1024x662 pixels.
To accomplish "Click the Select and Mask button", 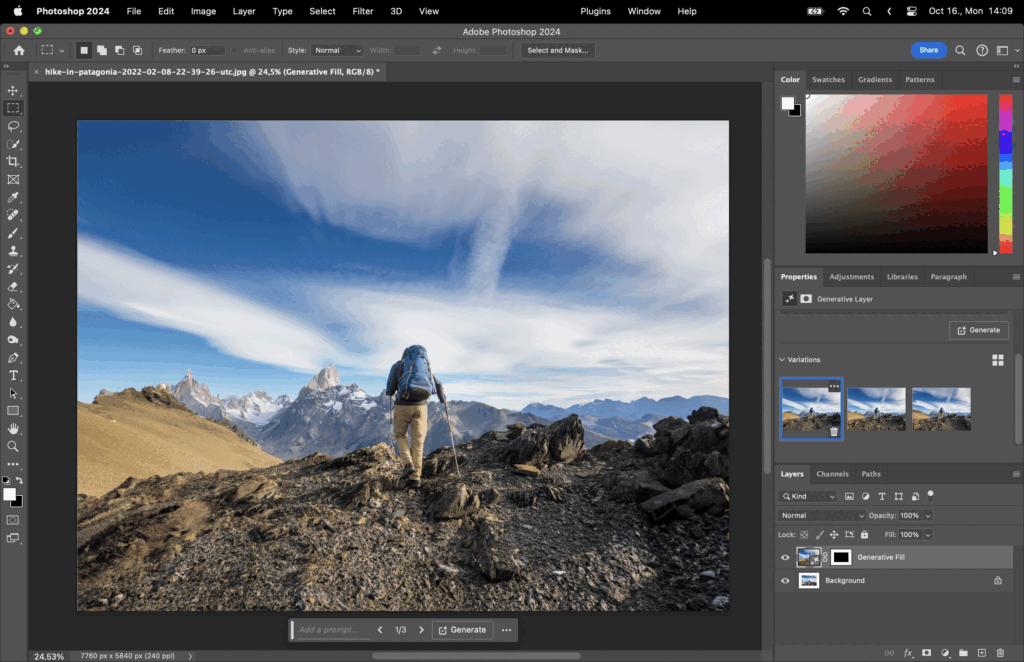I will click(x=556, y=49).
